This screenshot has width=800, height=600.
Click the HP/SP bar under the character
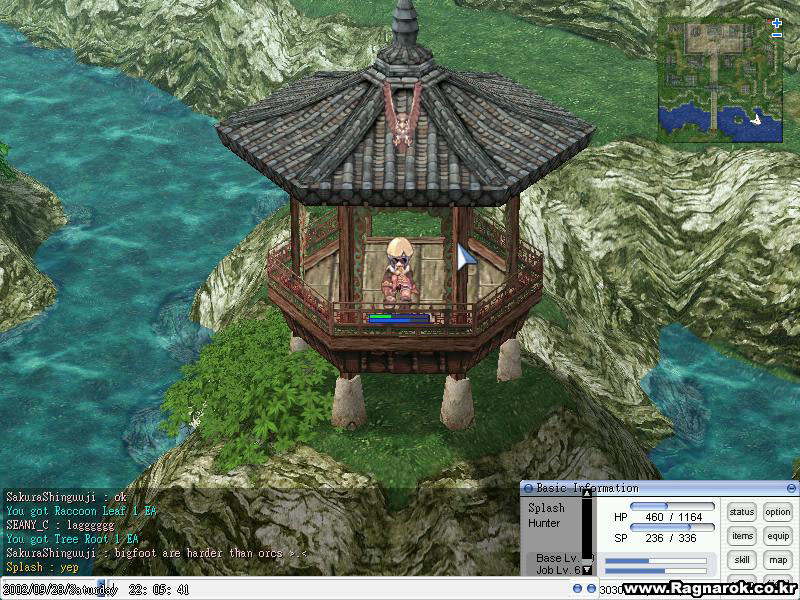pos(399,318)
